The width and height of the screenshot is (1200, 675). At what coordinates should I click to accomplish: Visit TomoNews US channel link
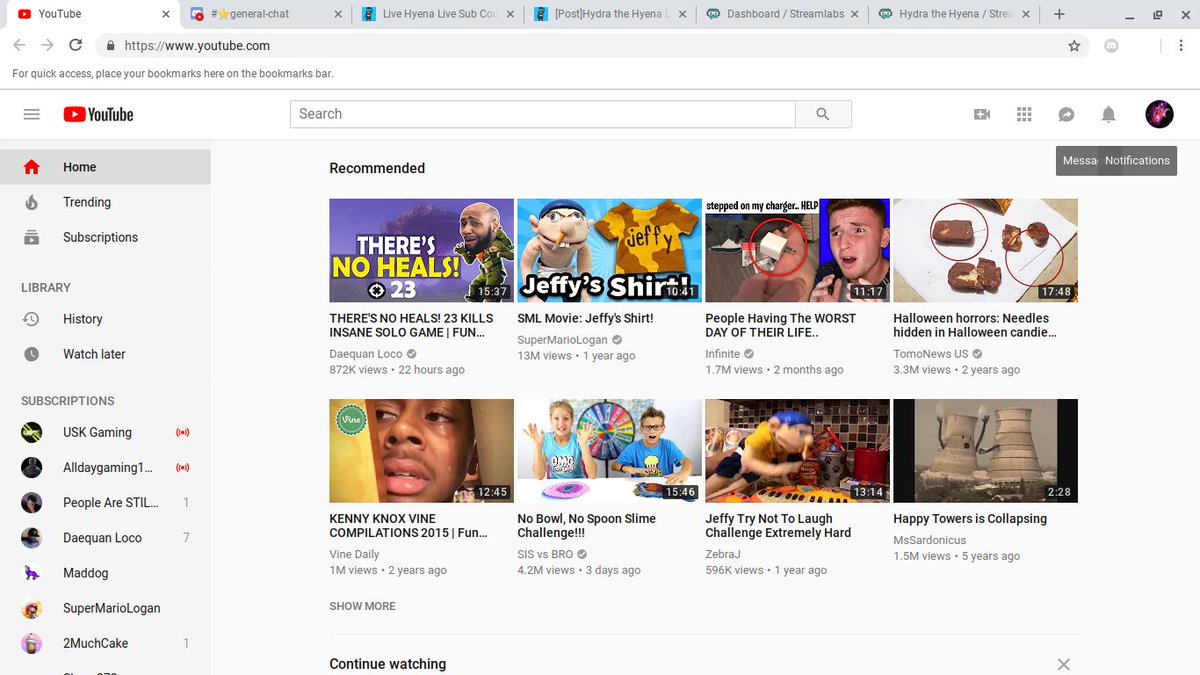coord(931,354)
